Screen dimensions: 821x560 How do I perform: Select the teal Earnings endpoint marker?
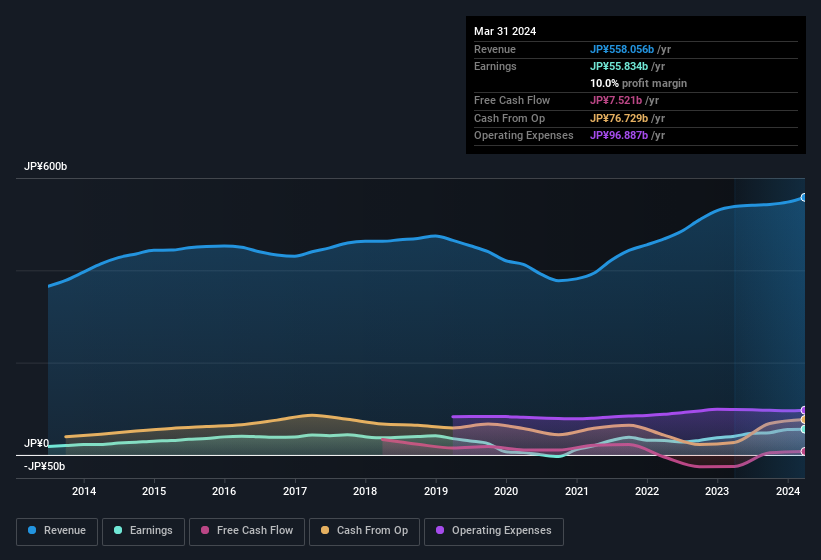[x=803, y=429]
